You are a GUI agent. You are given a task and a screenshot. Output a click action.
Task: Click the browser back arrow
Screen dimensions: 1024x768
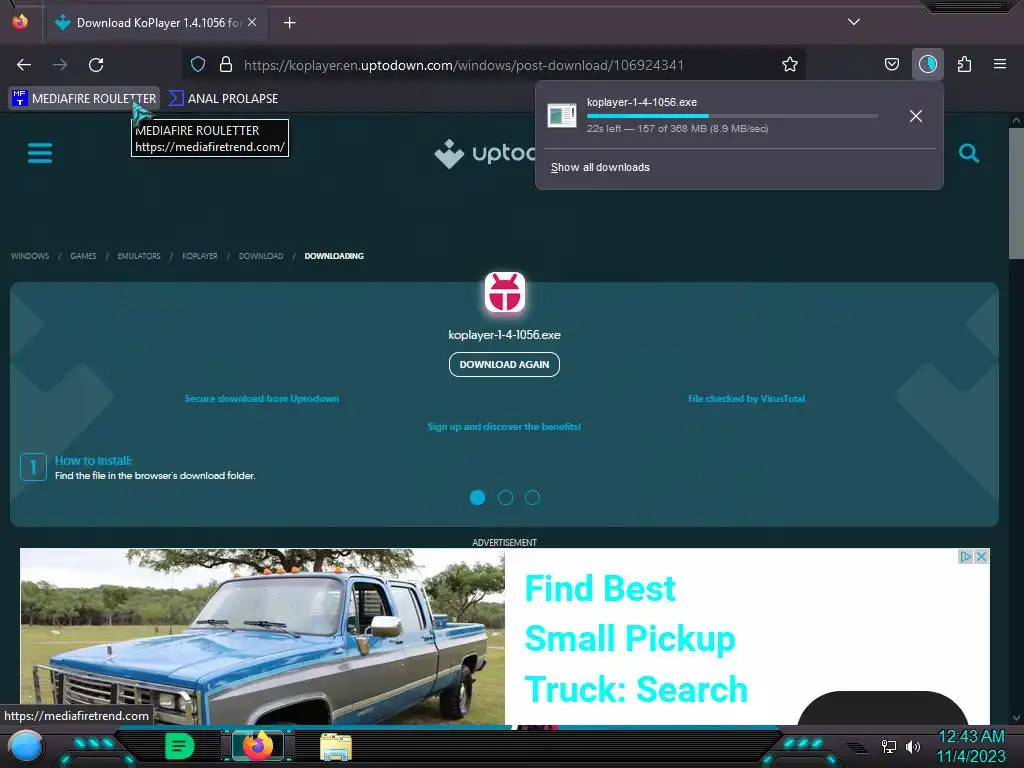24,65
